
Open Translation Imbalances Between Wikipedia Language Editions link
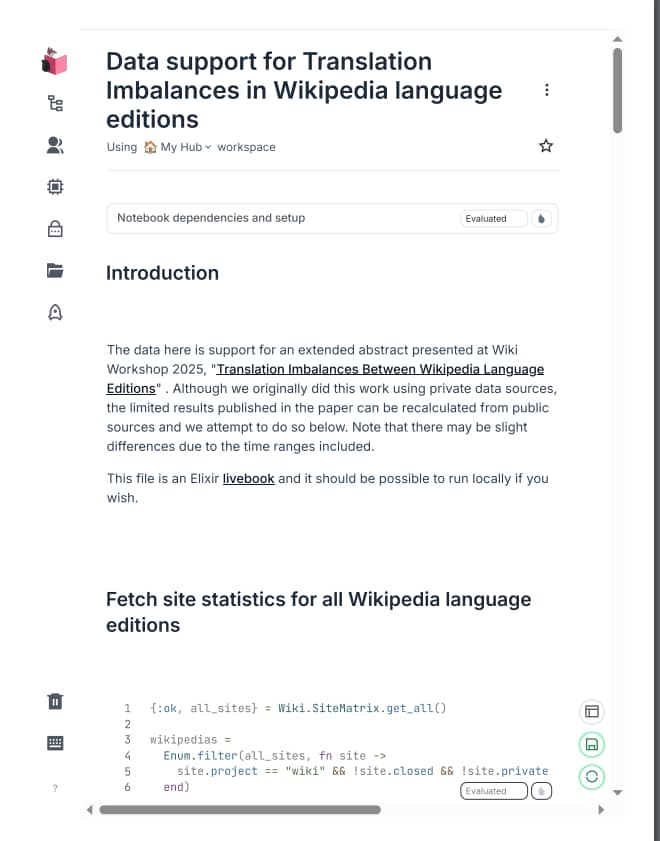[x=325, y=379]
